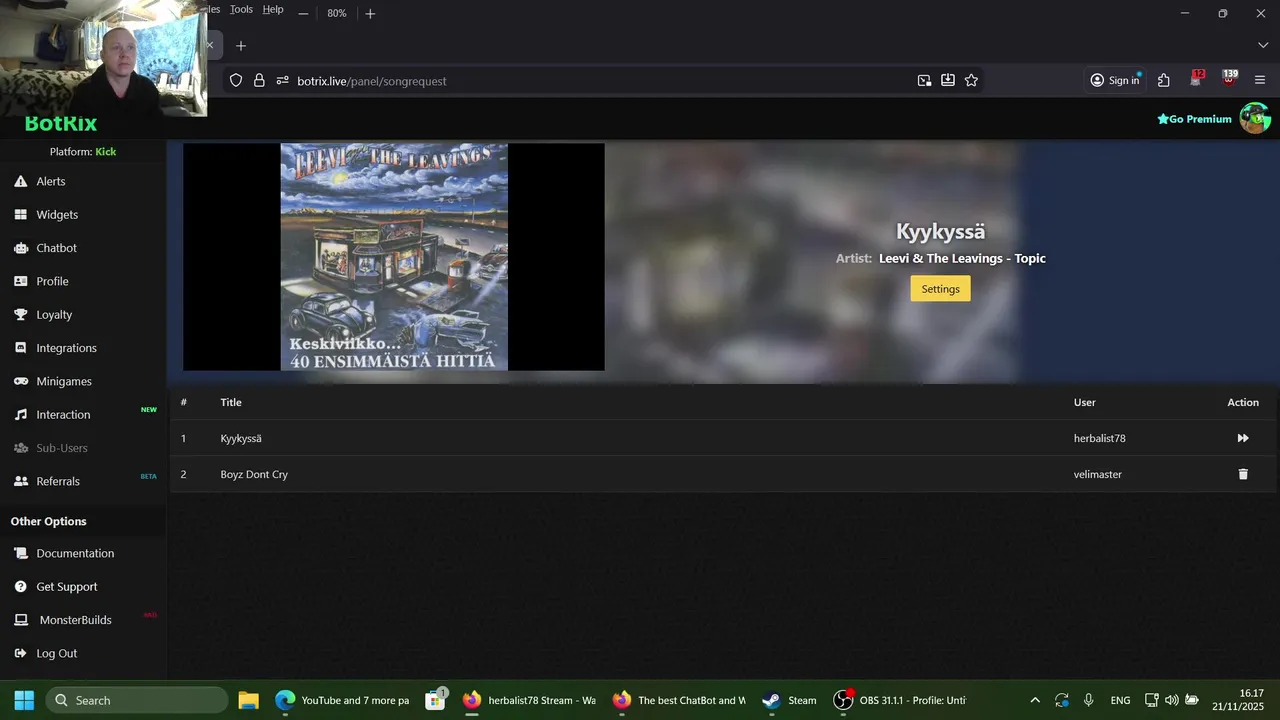Open the Minigames gamepad icon

coord(20,381)
